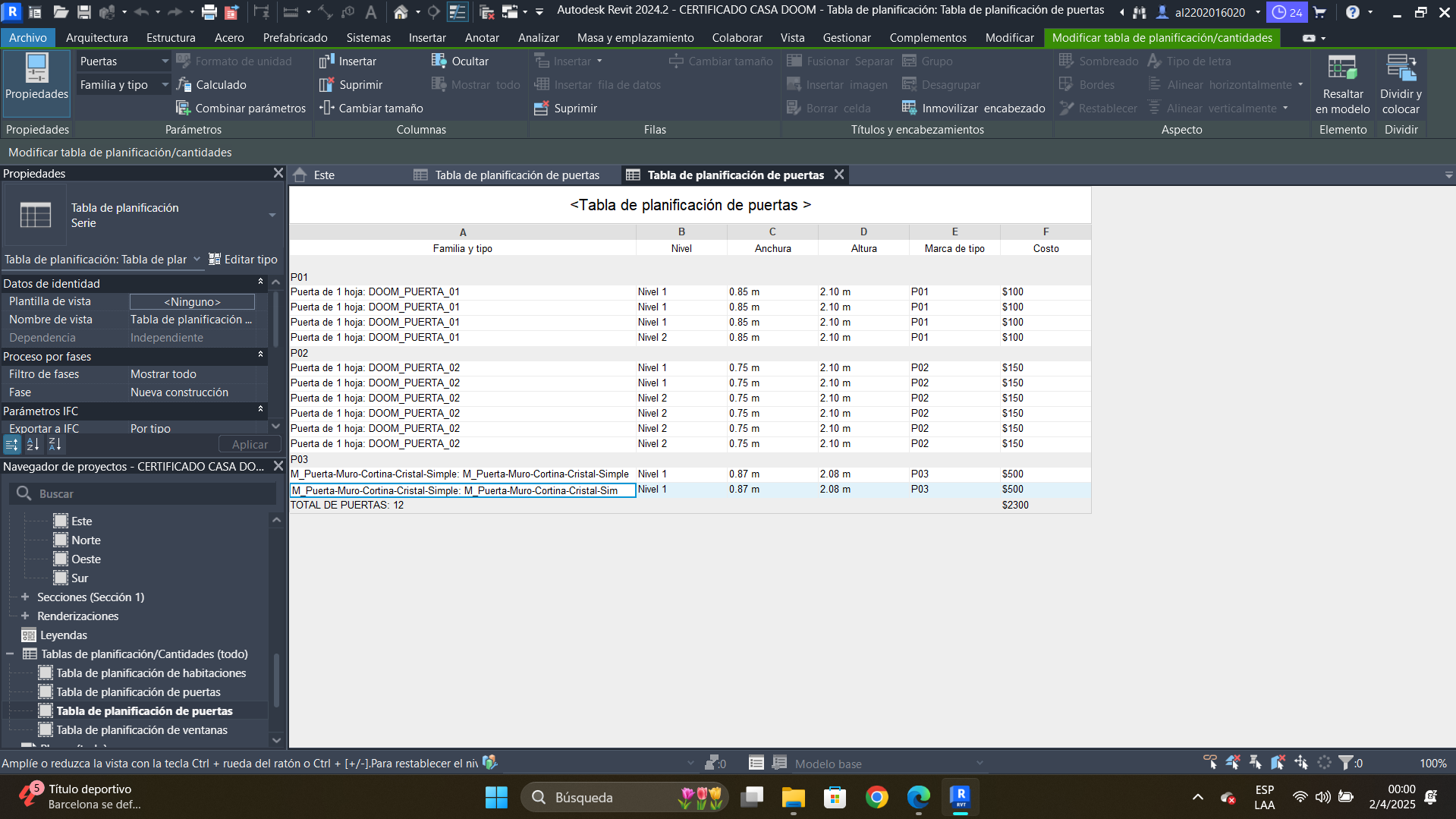Collapse Tablas de planificación/Cantidades node
The image size is (1456, 819).
[x=11, y=654]
